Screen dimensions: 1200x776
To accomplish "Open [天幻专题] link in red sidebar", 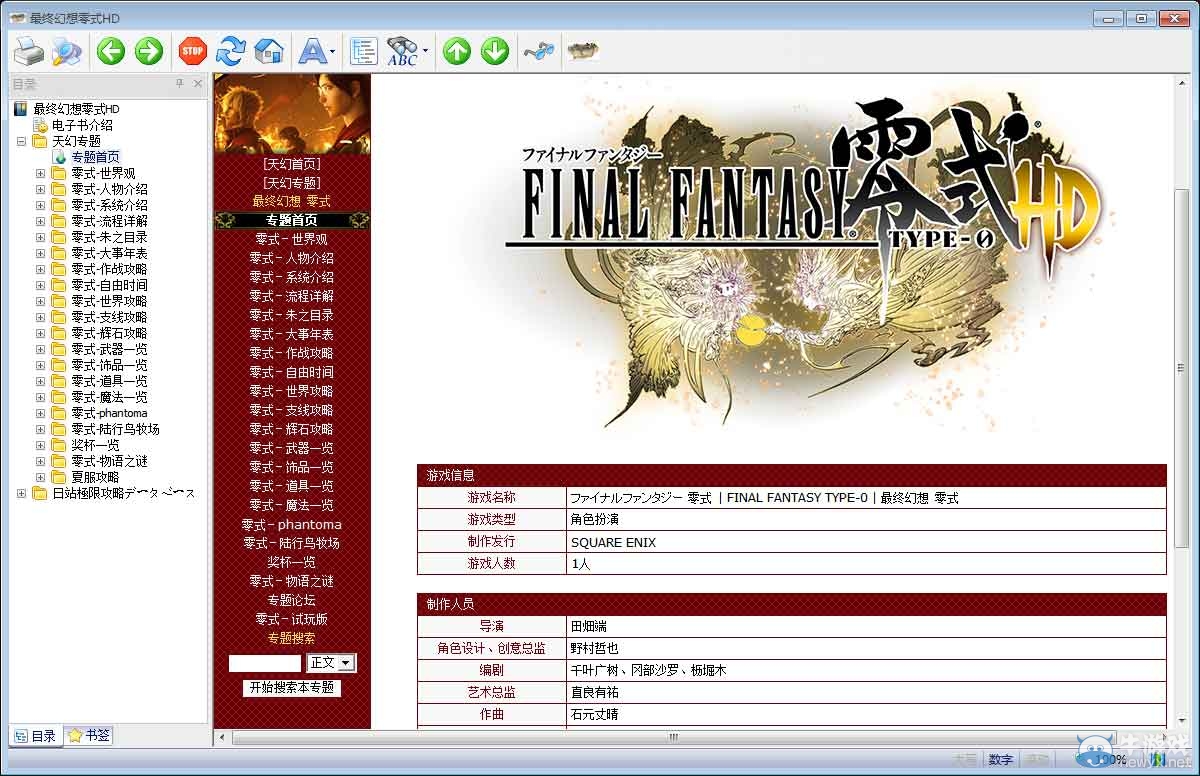I will click(x=291, y=182).
